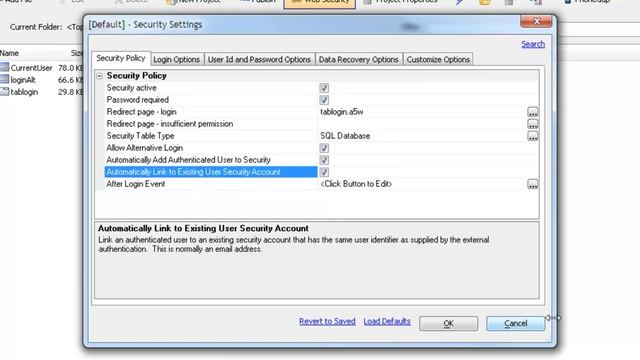This screenshot has width=640, height=360.
Task: Select the Password required row label
Action: [138, 100]
